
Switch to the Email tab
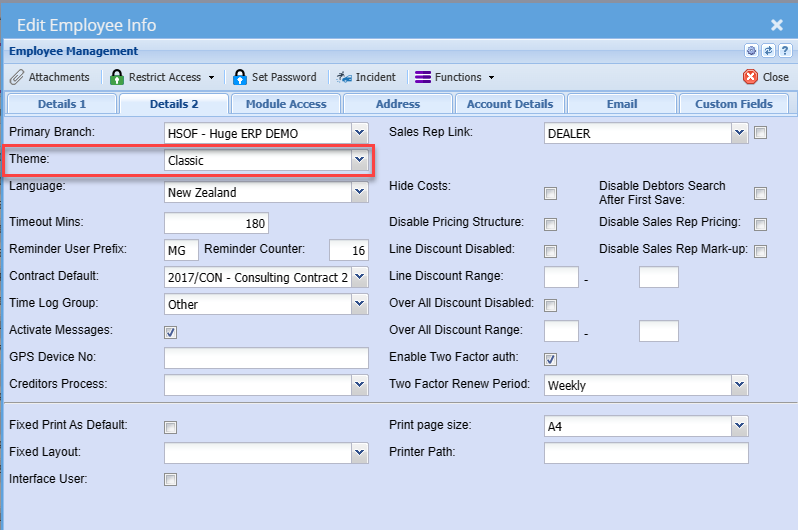coord(622,104)
